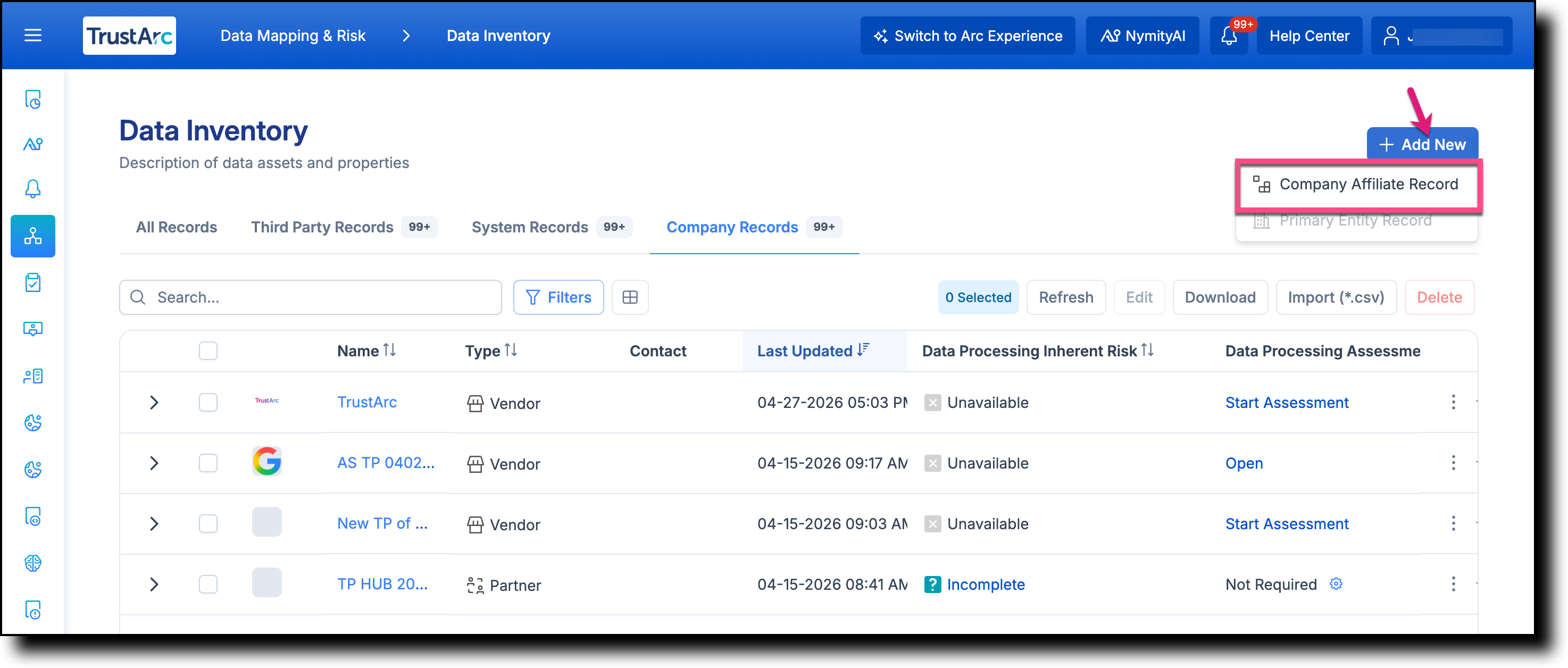Viewport: 1568px width, 668px height.
Task: Choose Company Affiliate Record menu item
Action: (1357, 185)
